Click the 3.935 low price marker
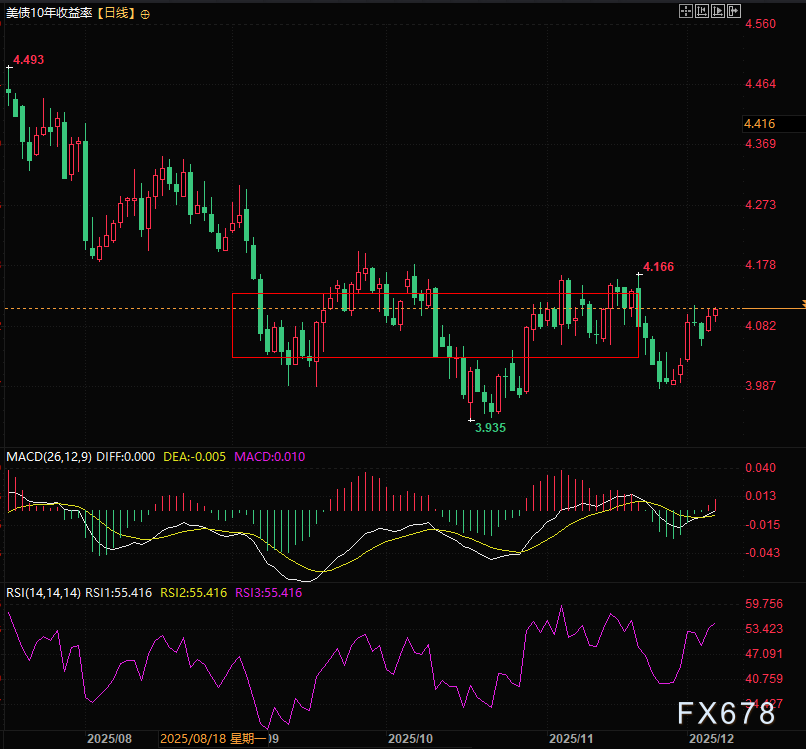This screenshot has width=806, height=749. click(x=490, y=427)
